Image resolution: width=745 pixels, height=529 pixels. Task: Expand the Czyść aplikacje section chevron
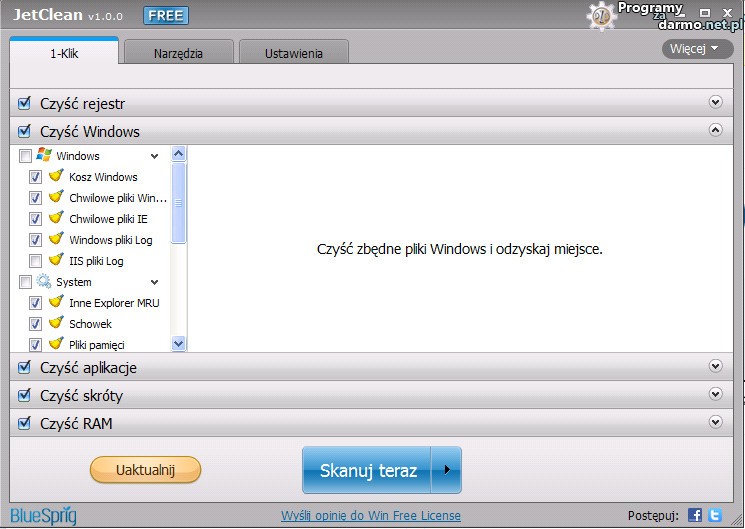click(x=715, y=367)
